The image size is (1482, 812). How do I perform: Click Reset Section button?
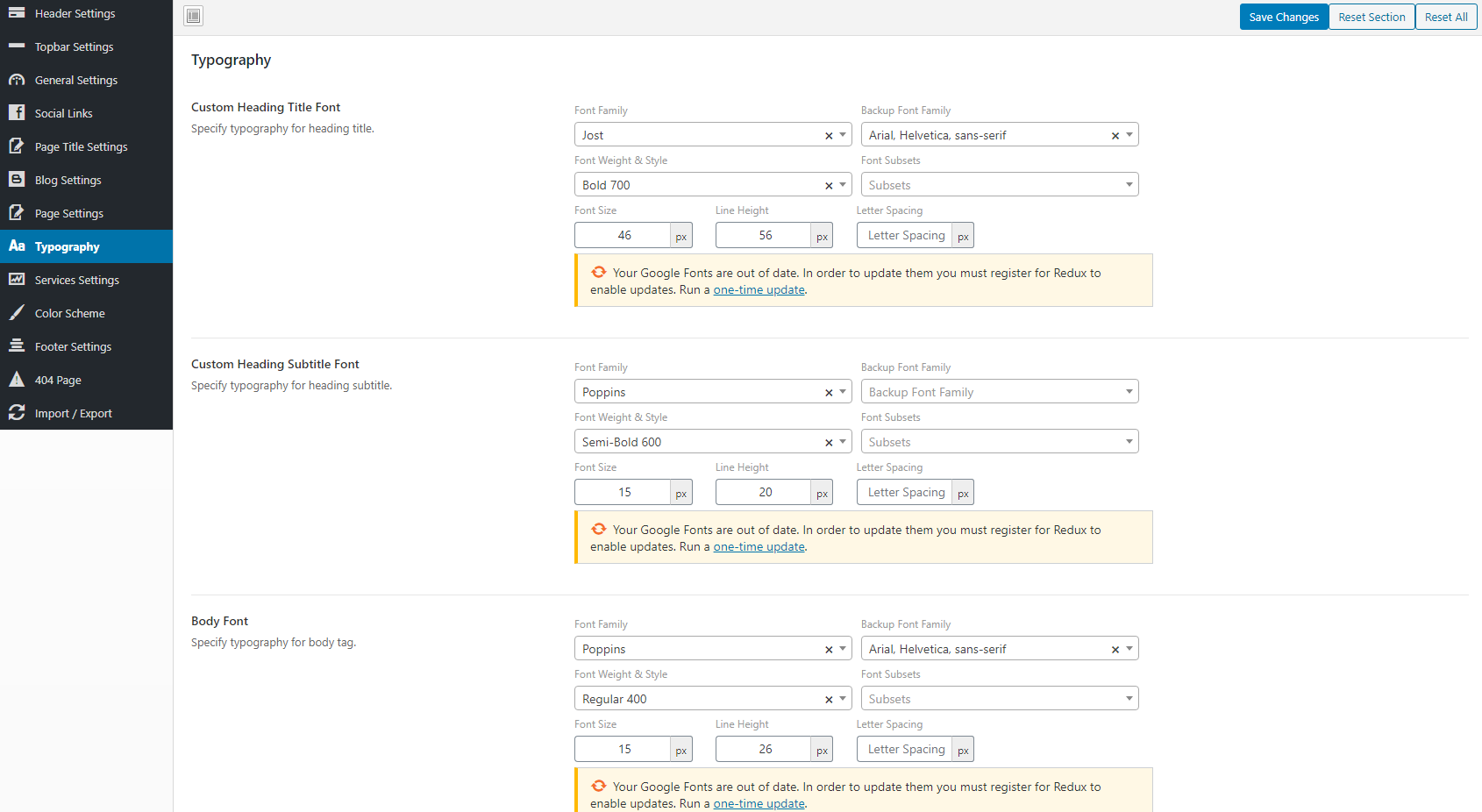[1372, 17]
